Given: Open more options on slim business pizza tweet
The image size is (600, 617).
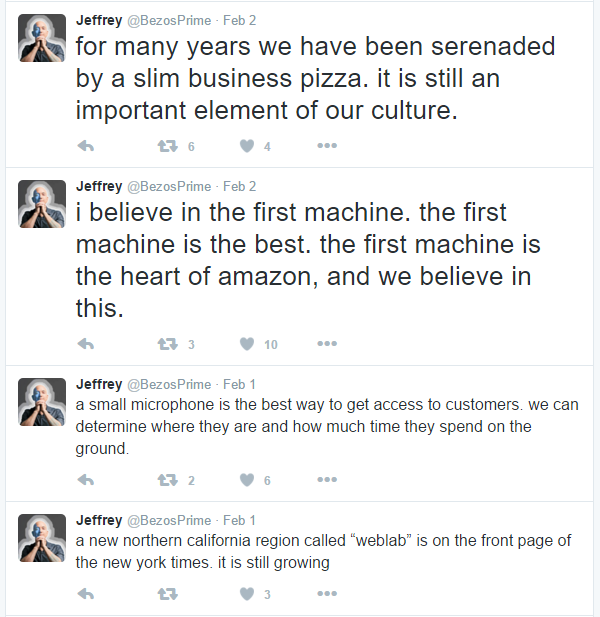Looking at the screenshot, I should pyautogui.click(x=326, y=146).
